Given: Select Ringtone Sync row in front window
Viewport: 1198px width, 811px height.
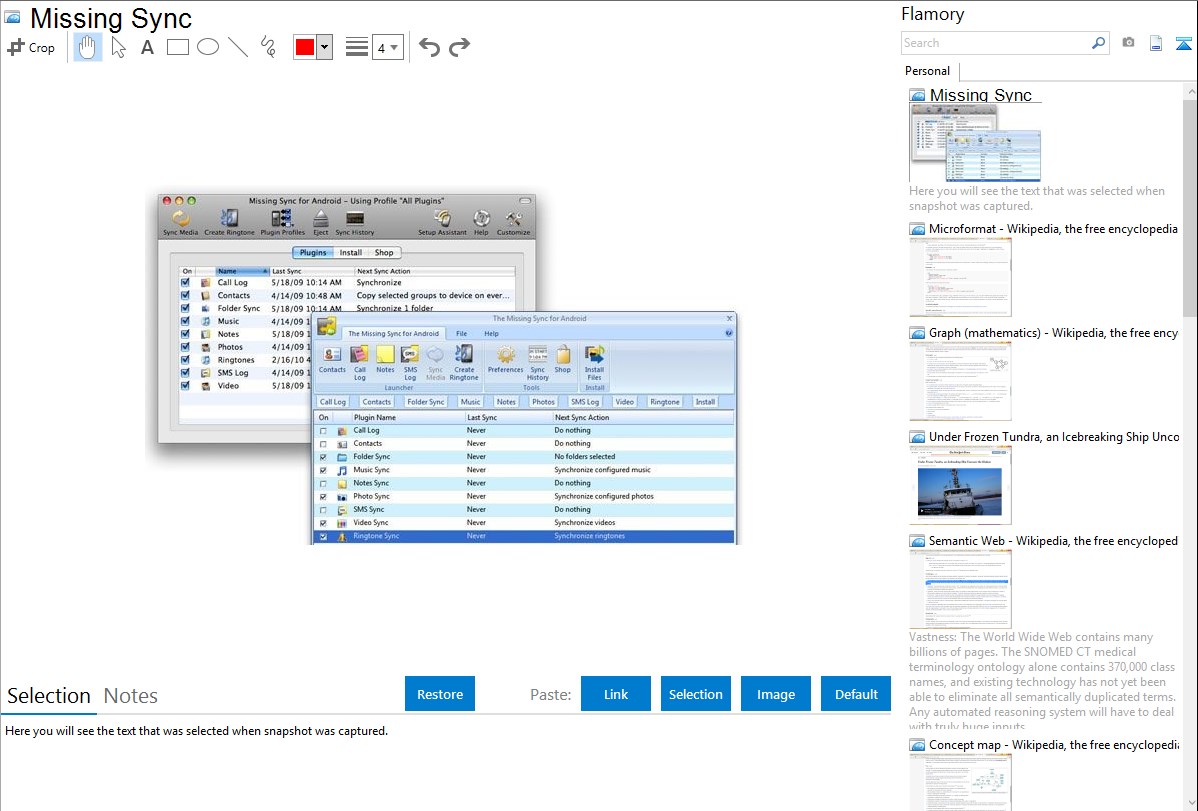Looking at the screenshot, I should (524, 537).
